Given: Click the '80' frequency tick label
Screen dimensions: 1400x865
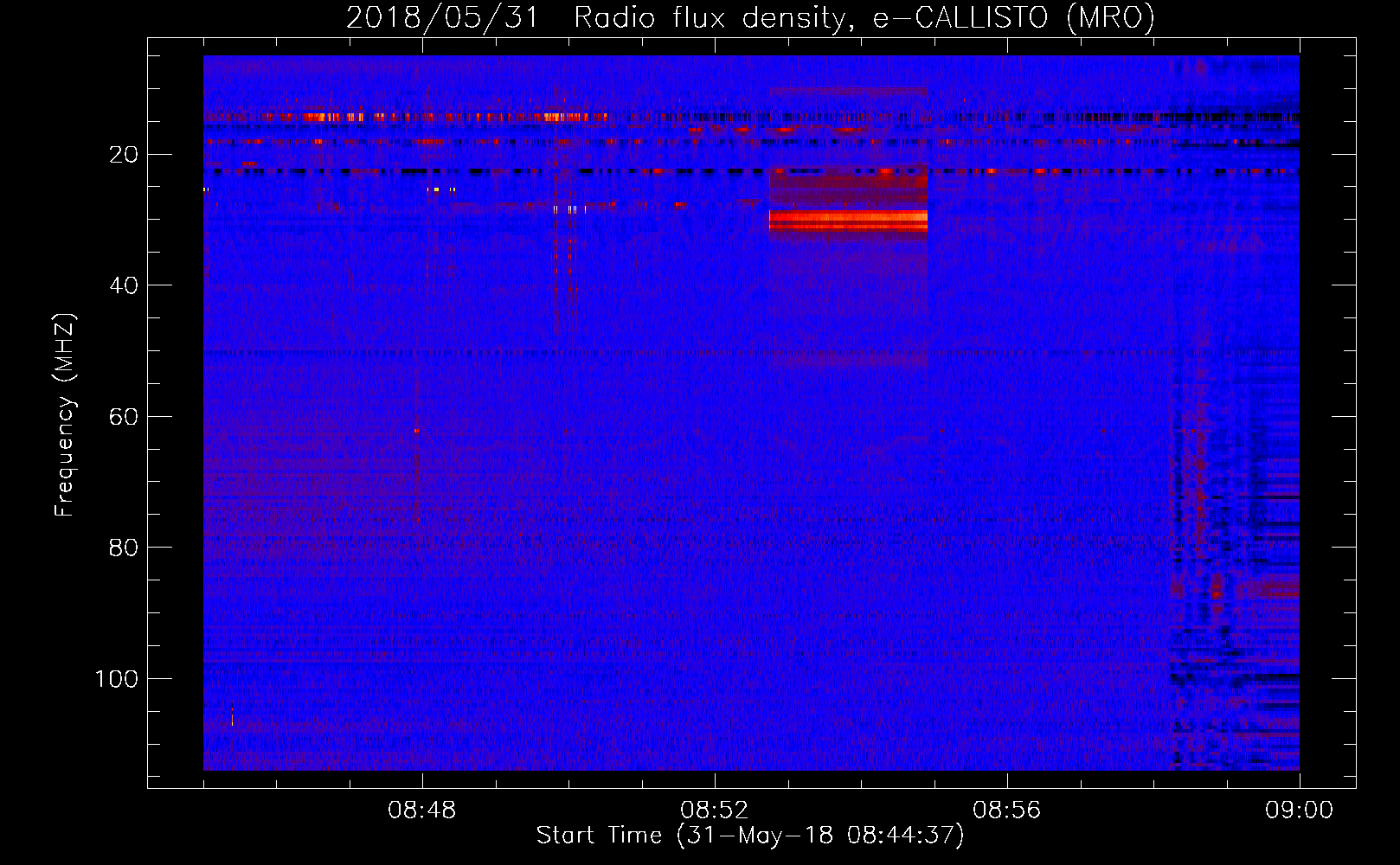Looking at the screenshot, I should 124,548.
